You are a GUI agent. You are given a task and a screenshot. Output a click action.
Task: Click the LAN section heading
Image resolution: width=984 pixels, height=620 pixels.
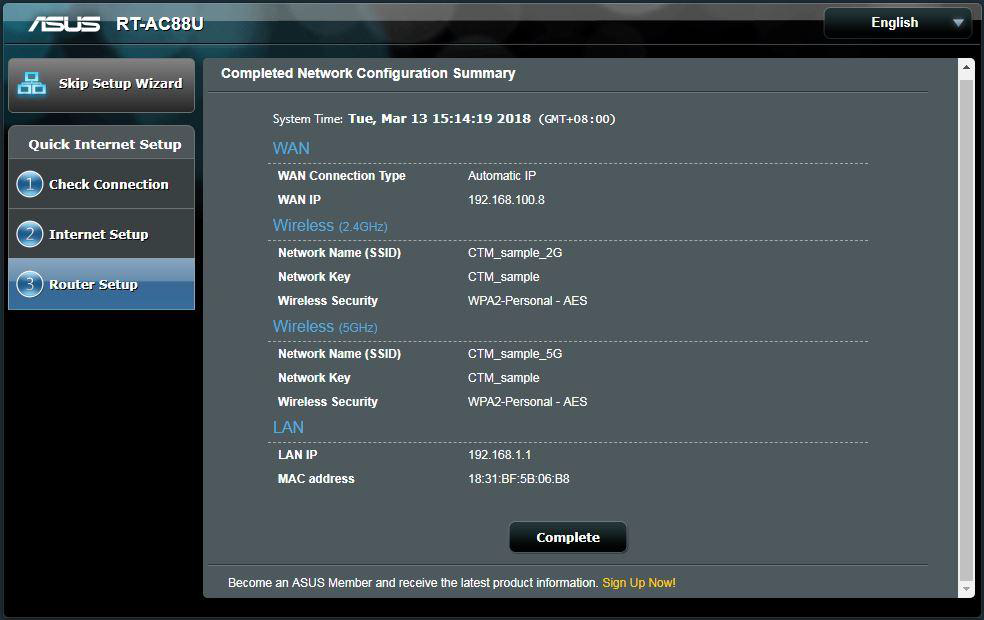pyautogui.click(x=288, y=427)
